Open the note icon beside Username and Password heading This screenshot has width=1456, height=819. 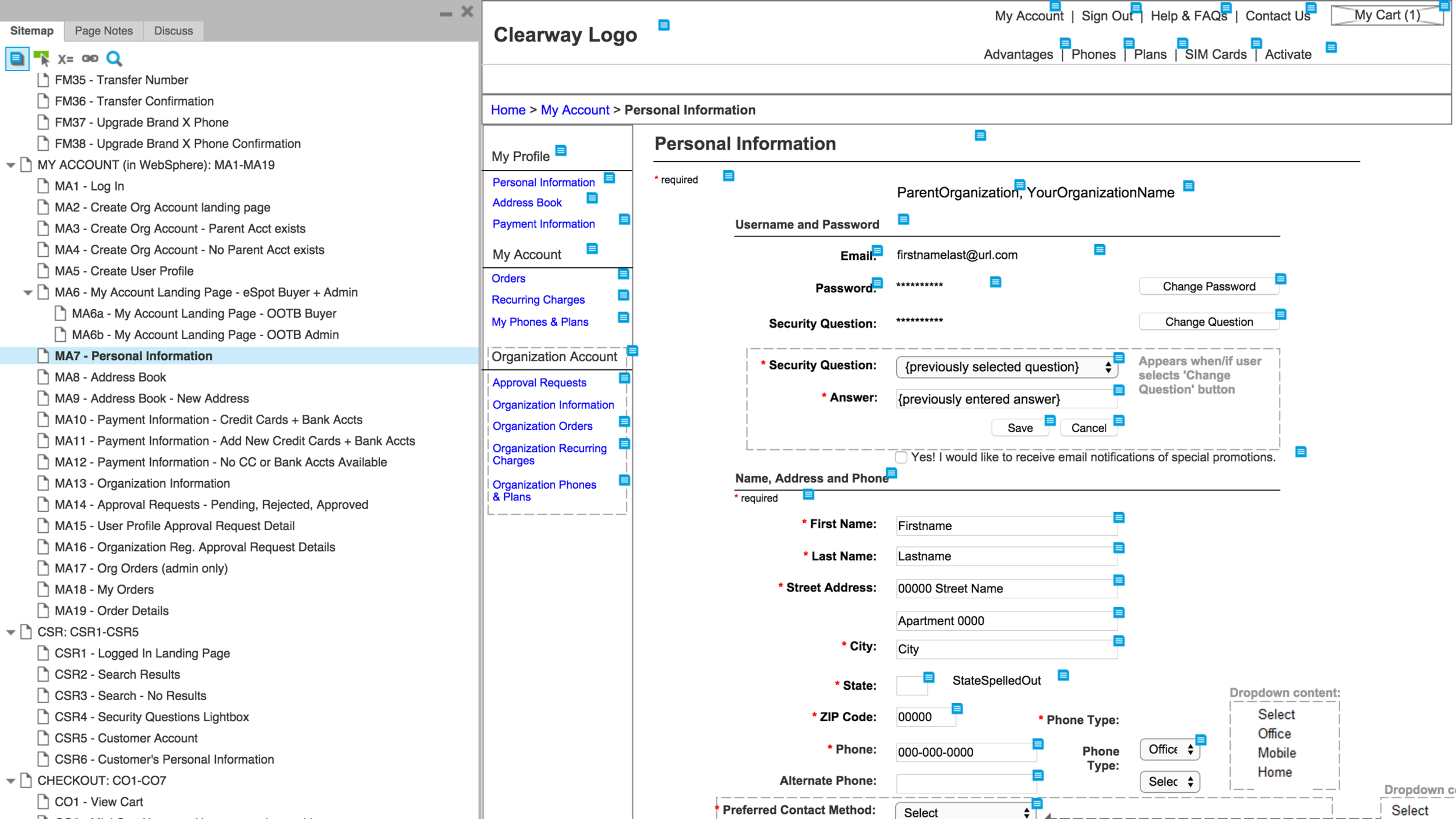[903, 220]
